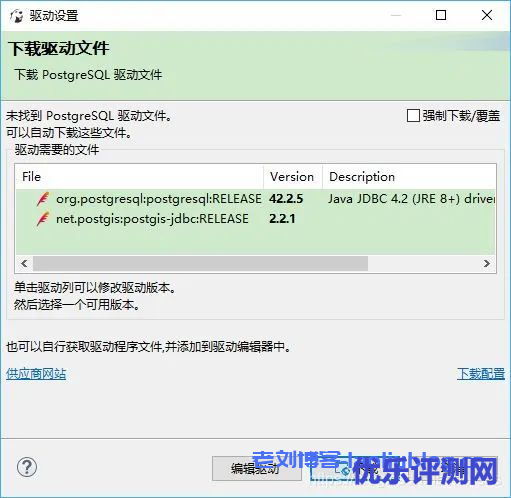Viewport: 511px width, 498px height.
Task: Click the DBeaver icon in the title bar
Action: pos(16,16)
